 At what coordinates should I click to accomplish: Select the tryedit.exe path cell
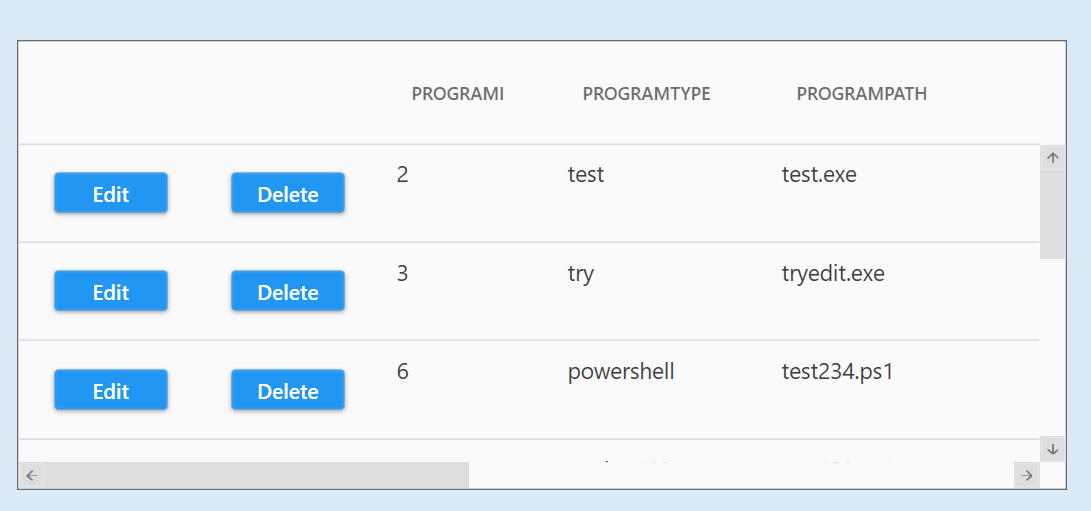pos(833,273)
